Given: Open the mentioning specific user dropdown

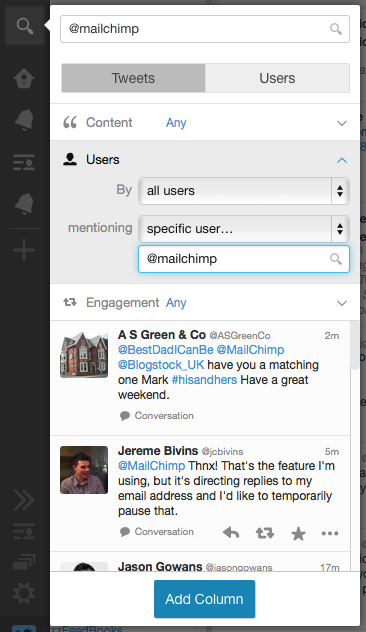Looking at the screenshot, I should (x=243, y=229).
